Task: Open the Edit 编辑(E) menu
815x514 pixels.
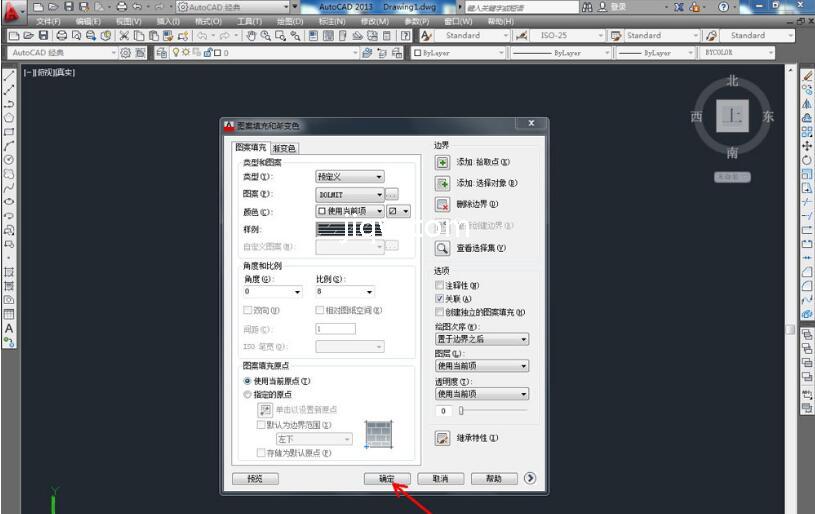Action: pos(87,21)
